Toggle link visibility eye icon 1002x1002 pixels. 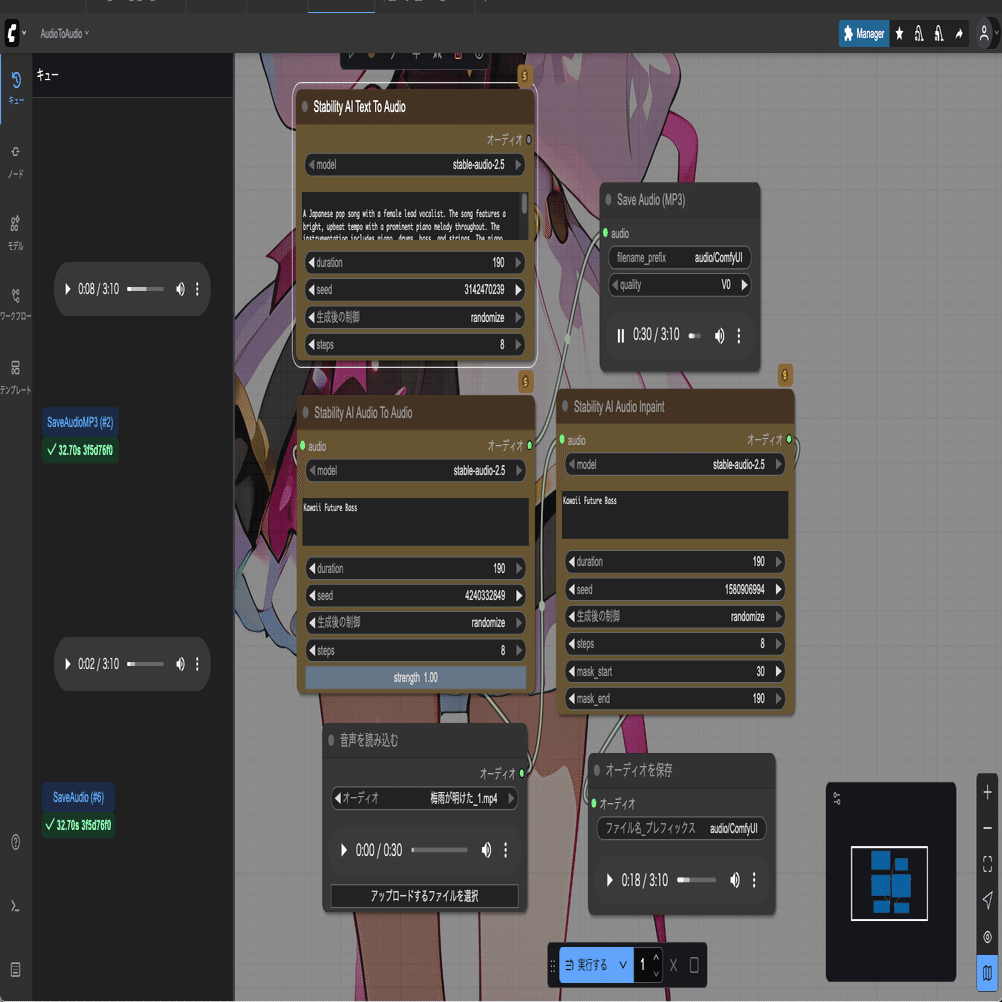[x=987, y=937]
